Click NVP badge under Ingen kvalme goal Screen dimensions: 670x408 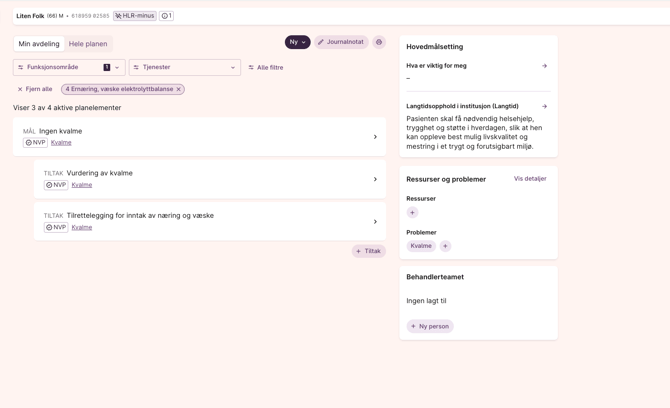click(x=36, y=143)
